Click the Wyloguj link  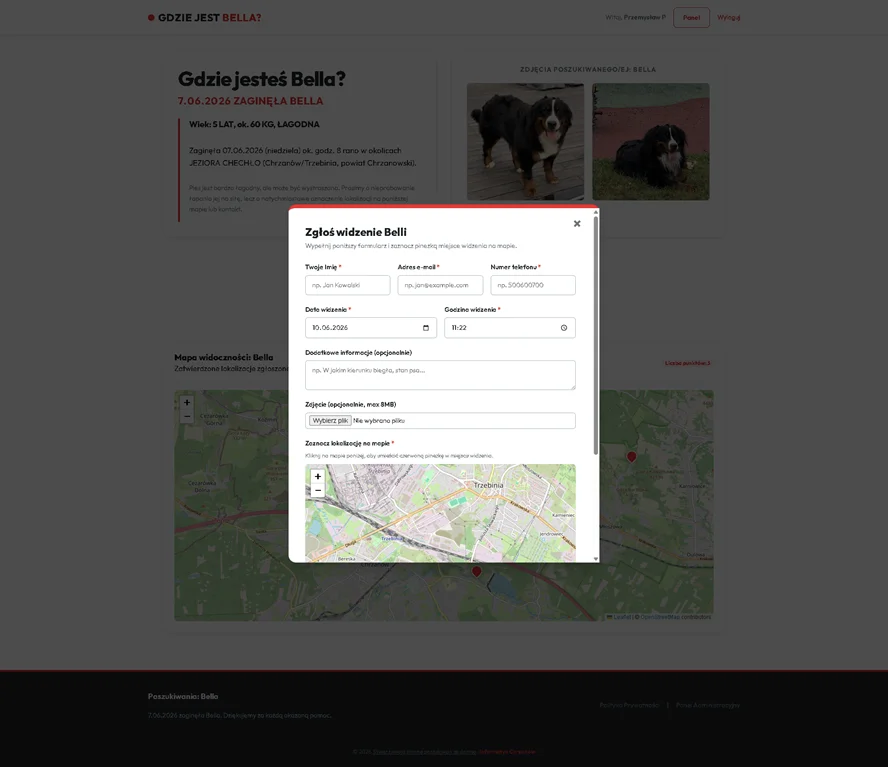pyautogui.click(x=728, y=18)
